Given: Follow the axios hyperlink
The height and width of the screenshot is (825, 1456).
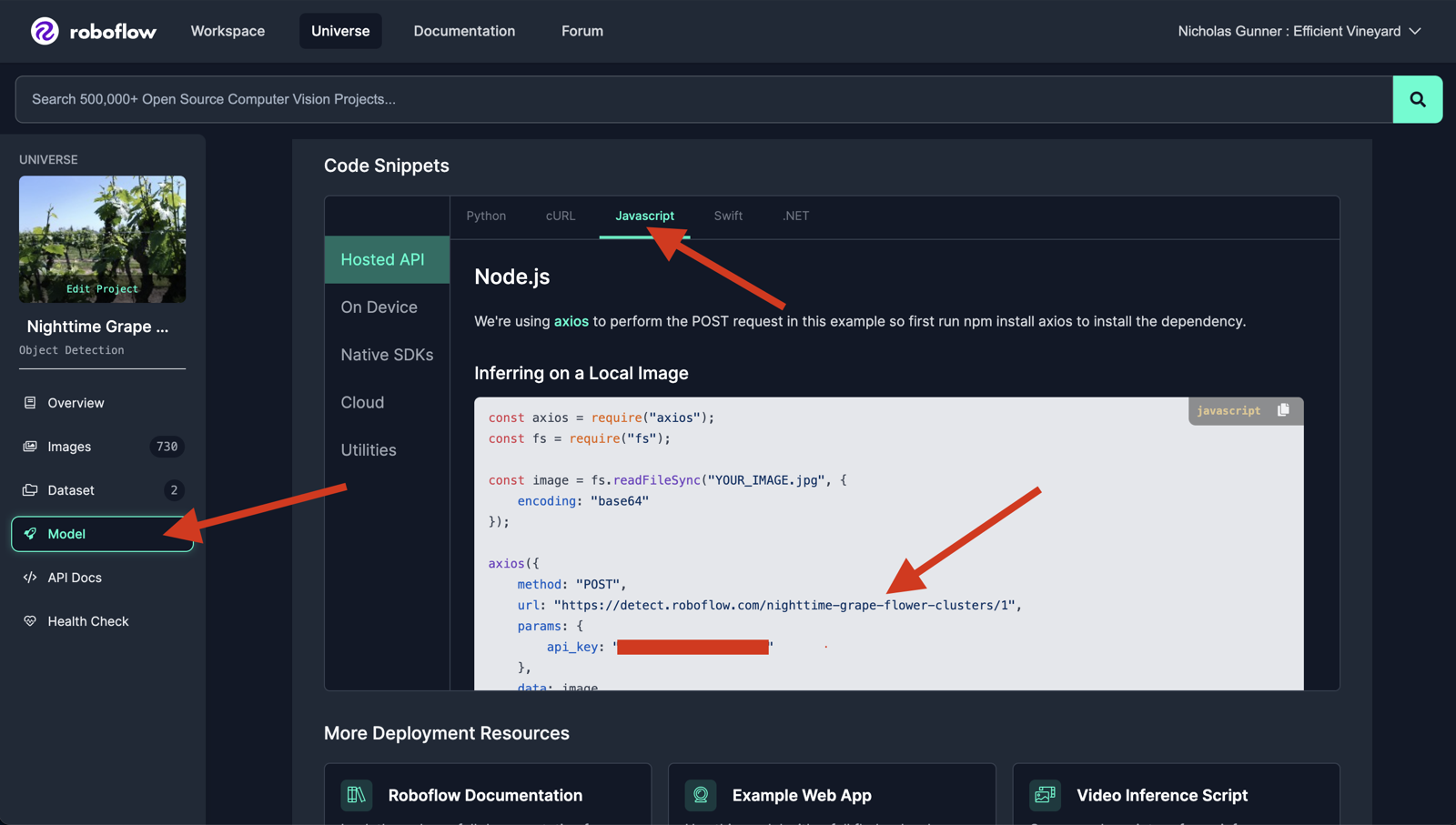Looking at the screenshot, I should coord(571,321).
